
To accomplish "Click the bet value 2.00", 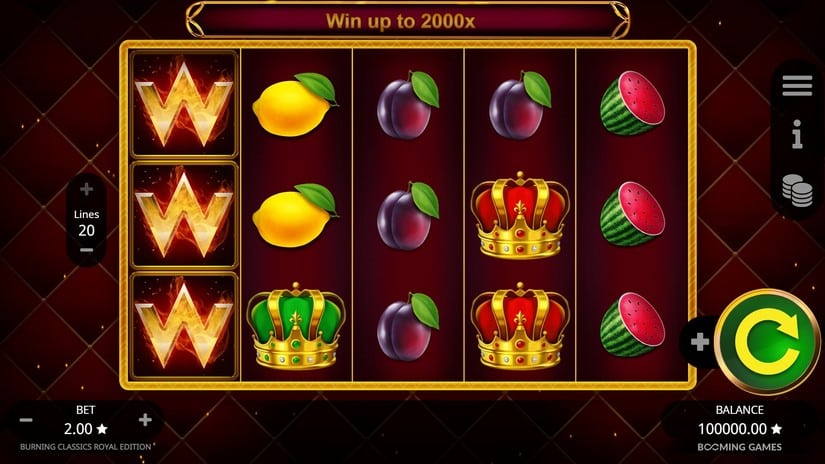I will tap(78, 429).
